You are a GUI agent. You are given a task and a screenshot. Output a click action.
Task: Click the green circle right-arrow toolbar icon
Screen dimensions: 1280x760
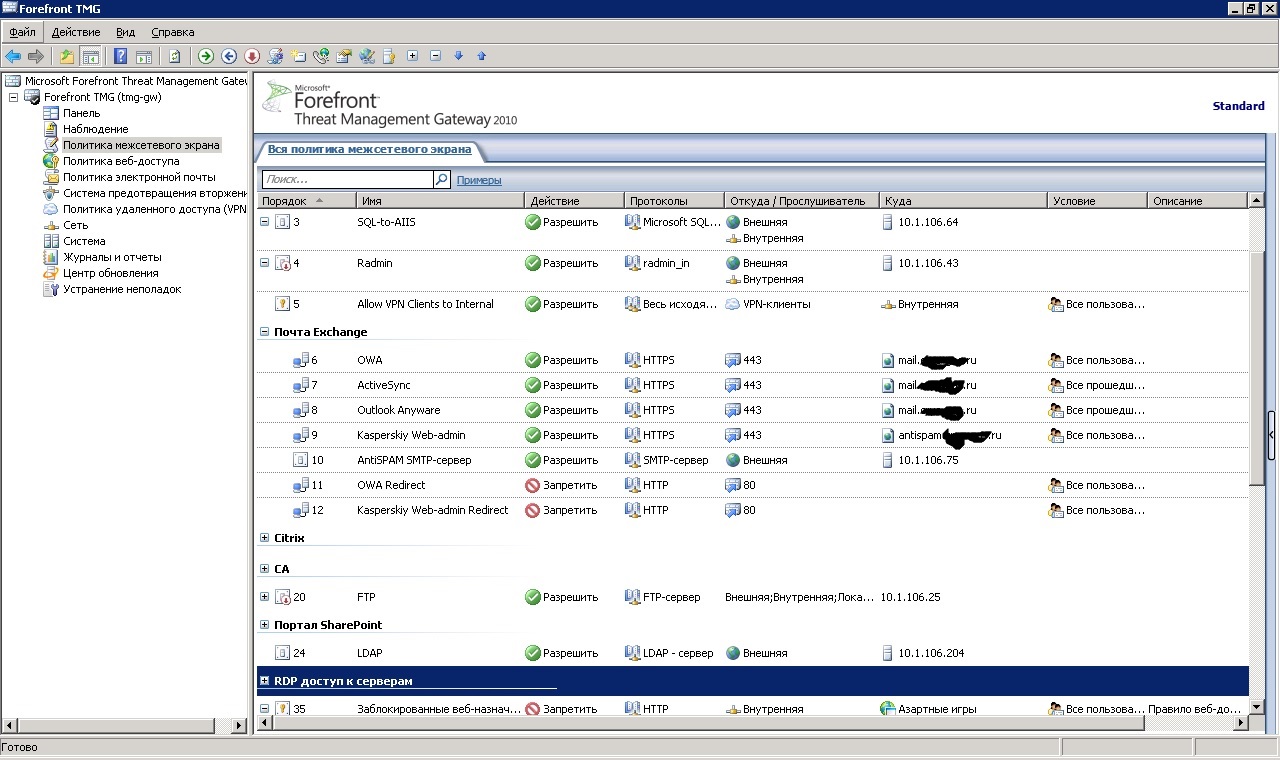tap(206, 56)
